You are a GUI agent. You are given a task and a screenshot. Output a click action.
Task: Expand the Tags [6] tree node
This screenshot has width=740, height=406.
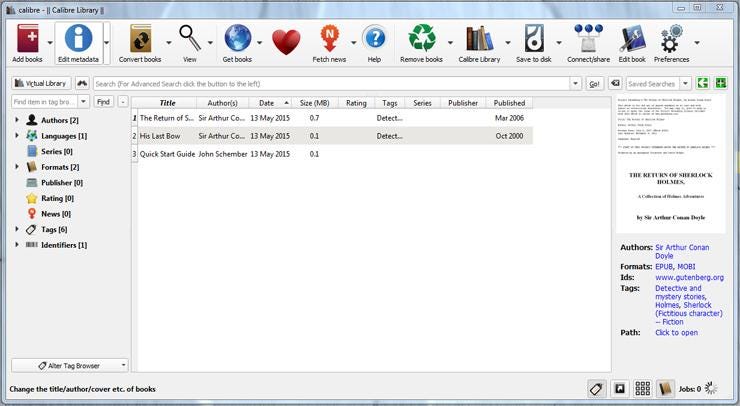17,229
